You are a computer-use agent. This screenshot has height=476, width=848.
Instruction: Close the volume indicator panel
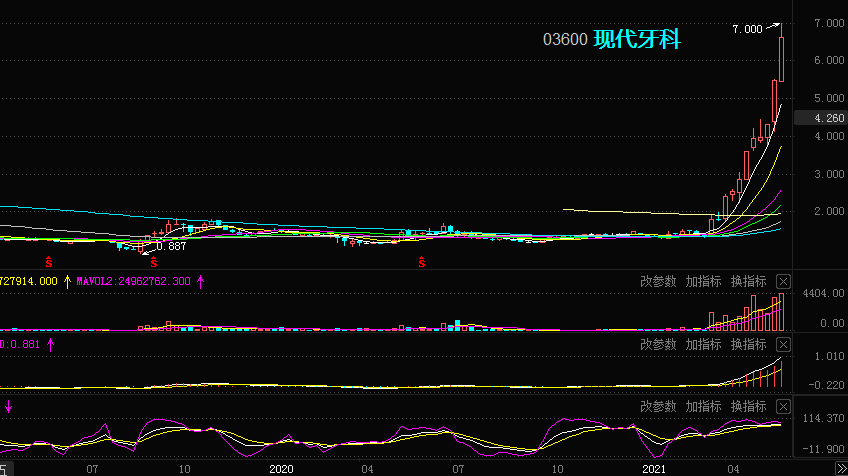[x=783, y=282]
